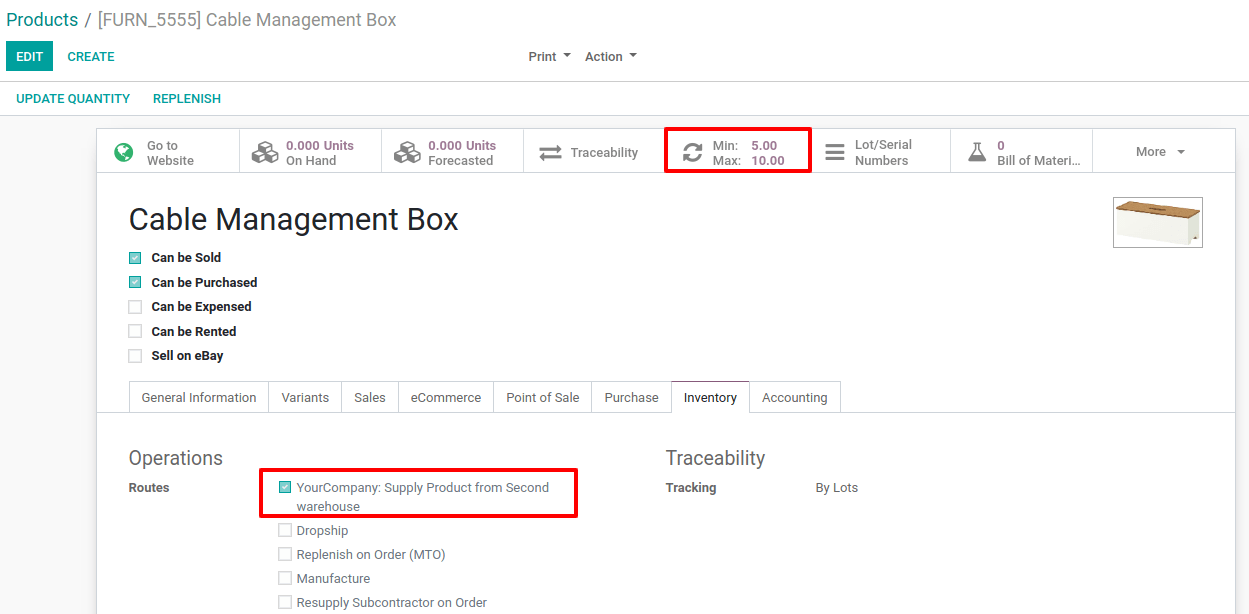Open the Purchase tab
The image size is (1249, 614).
(631, 397)
